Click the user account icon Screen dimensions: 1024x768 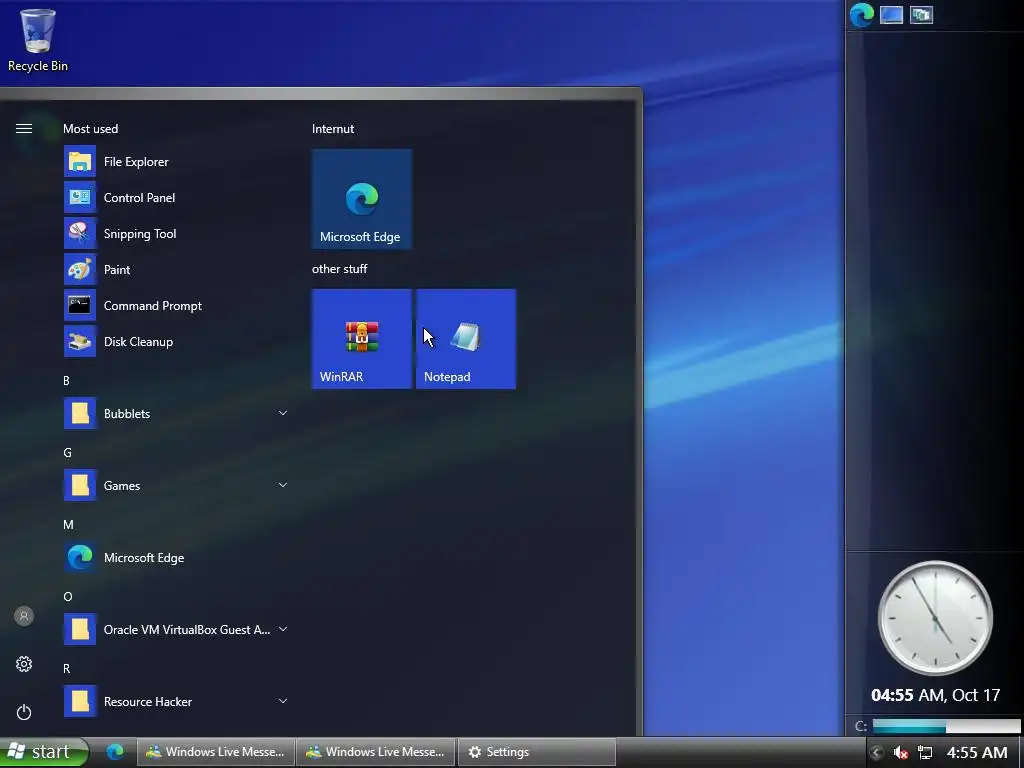point(24,616)
